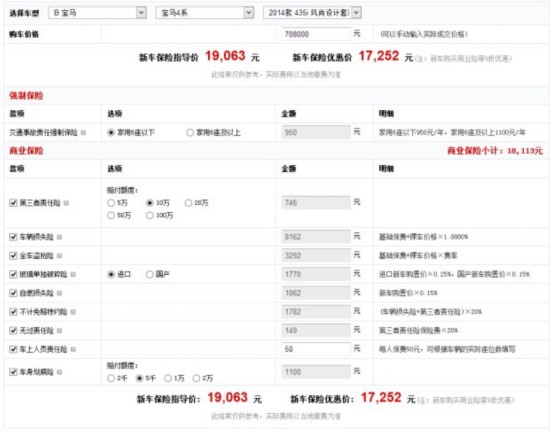Choose 2万 scratch coverage amount
The height and width of the screenshot is (433, 550).
tap(196, 378)
